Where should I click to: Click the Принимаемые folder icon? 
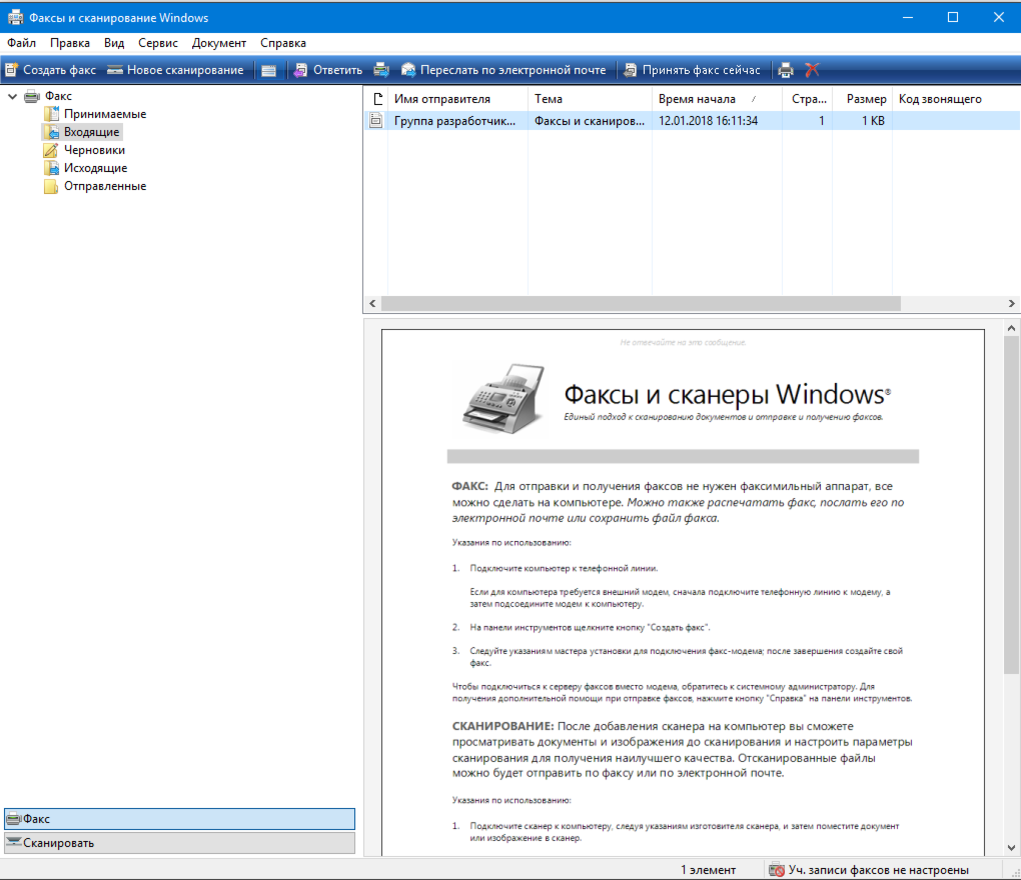51,114
